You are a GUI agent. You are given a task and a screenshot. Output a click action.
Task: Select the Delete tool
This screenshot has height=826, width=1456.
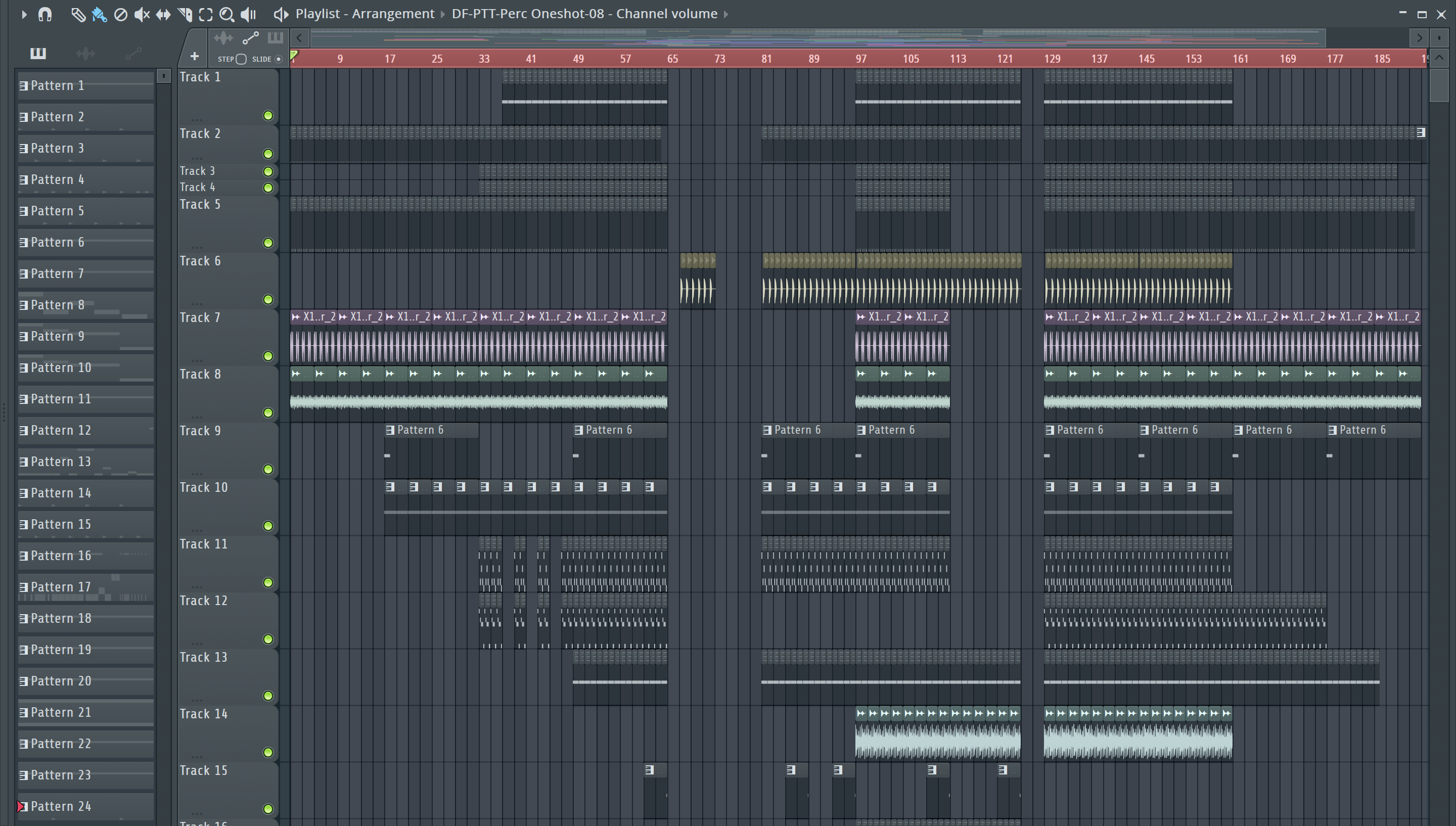tap(120, 14)
